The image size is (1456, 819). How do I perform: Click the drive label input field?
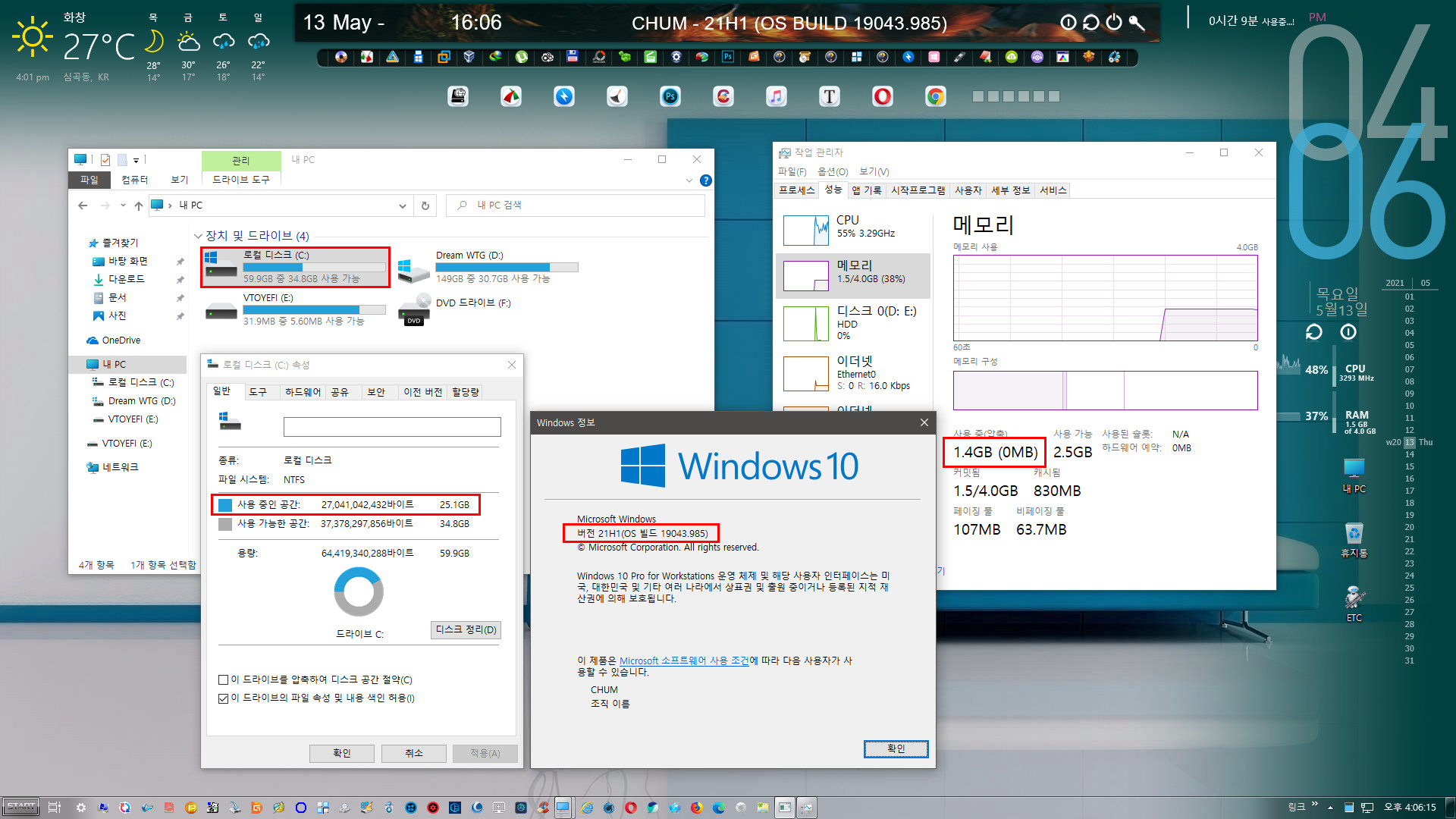(392, 427)
